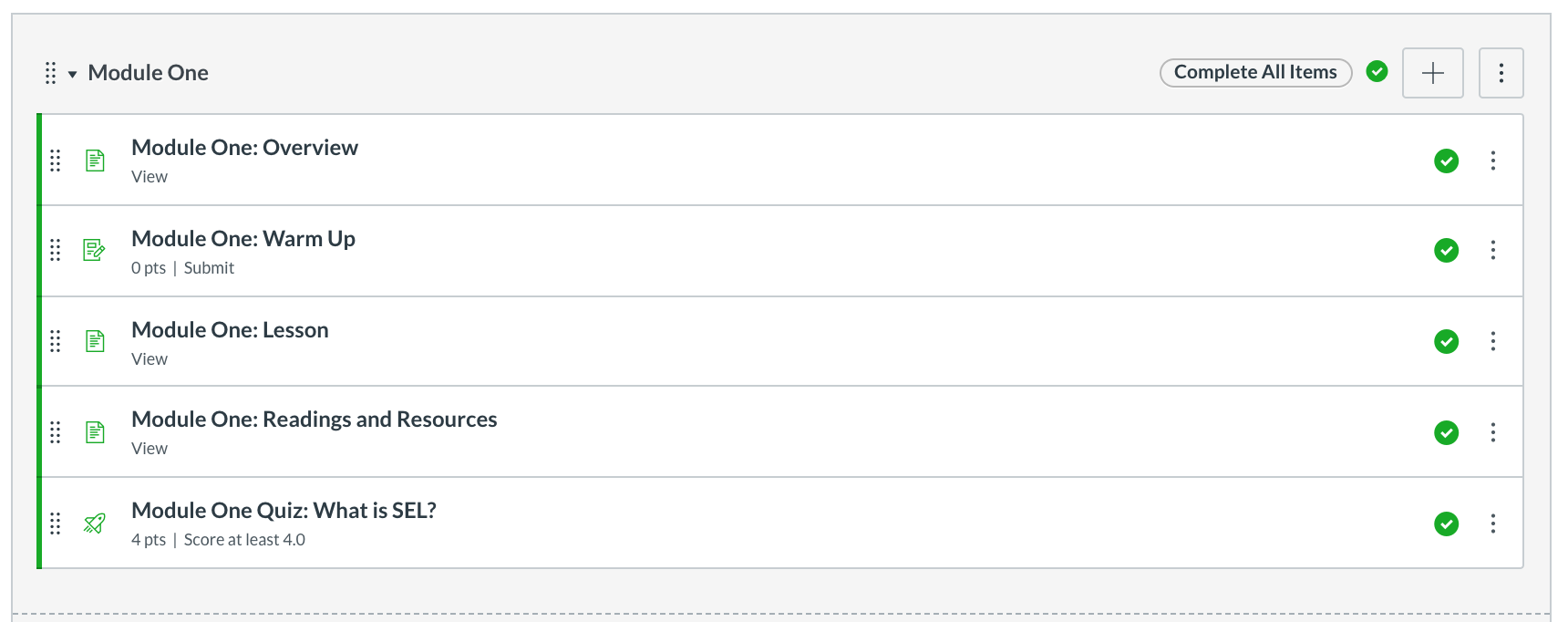The image size is (1568, 622).
Task: Click the quiz rocket icon
Action: (x=94, y=524)
